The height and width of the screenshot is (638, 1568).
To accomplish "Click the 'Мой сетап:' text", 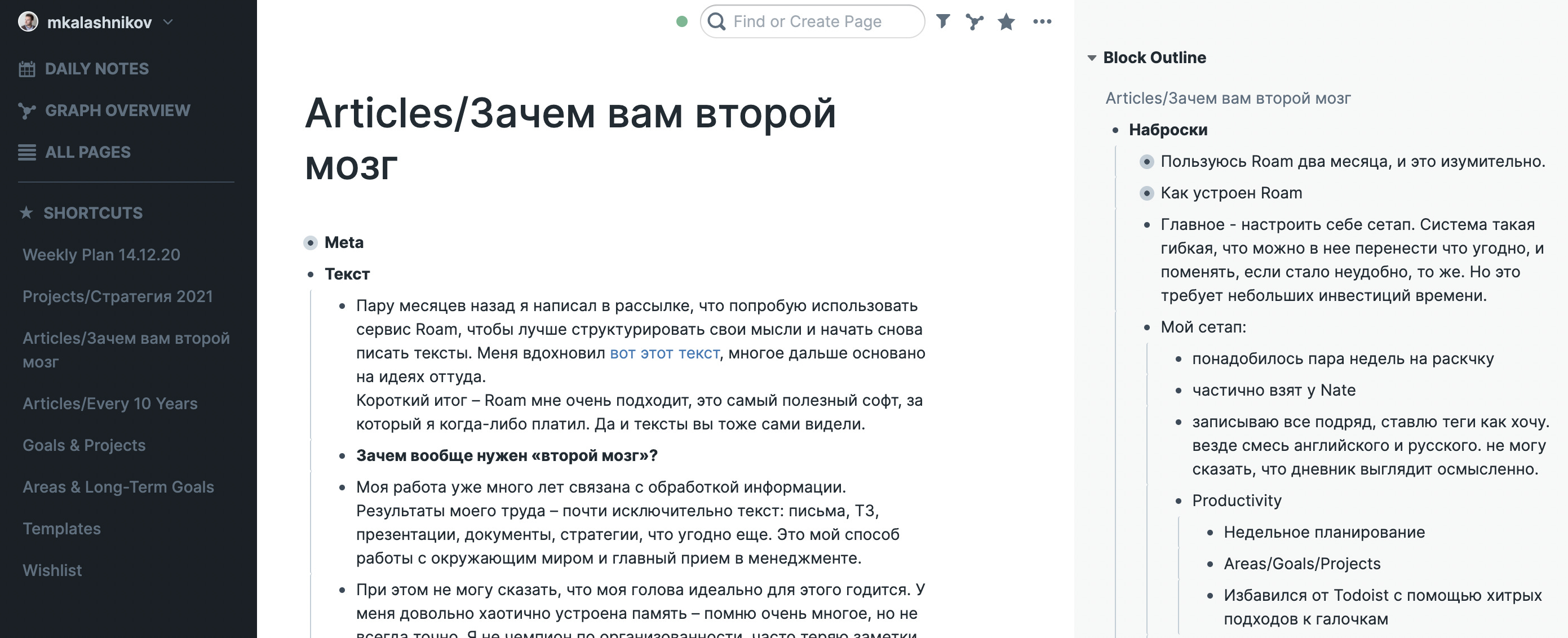I will [x=1203, y=327].
